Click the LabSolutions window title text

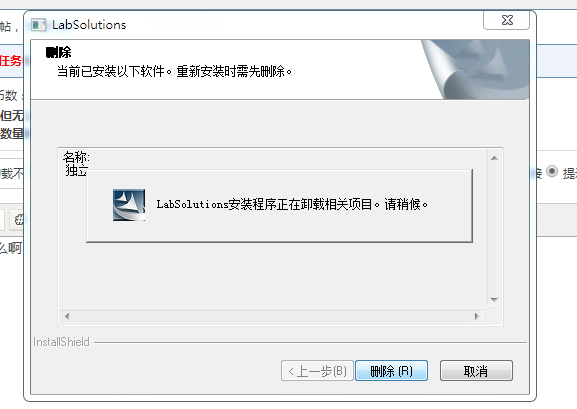[89, 25]
